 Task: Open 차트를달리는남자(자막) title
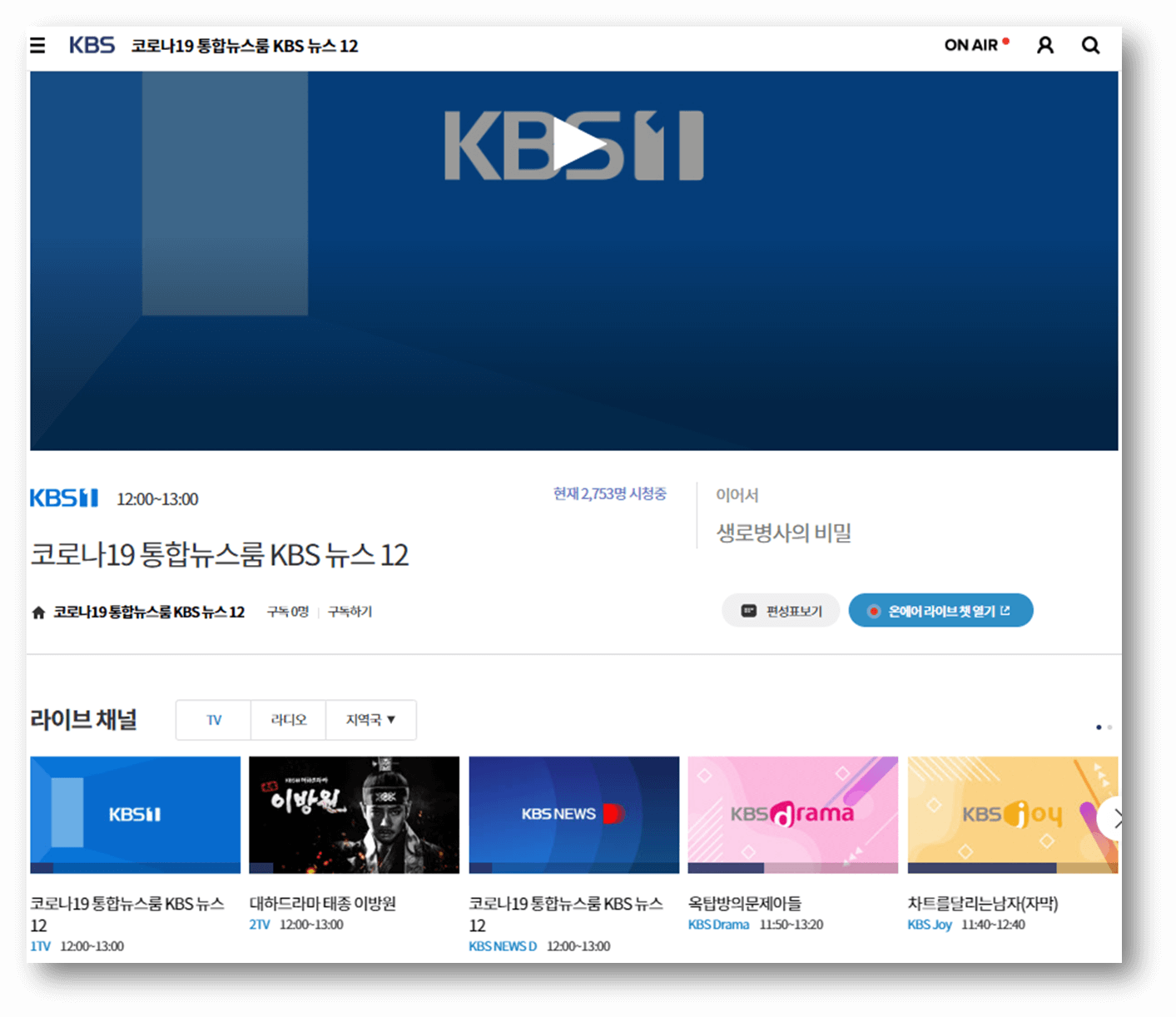click(983, 904)
